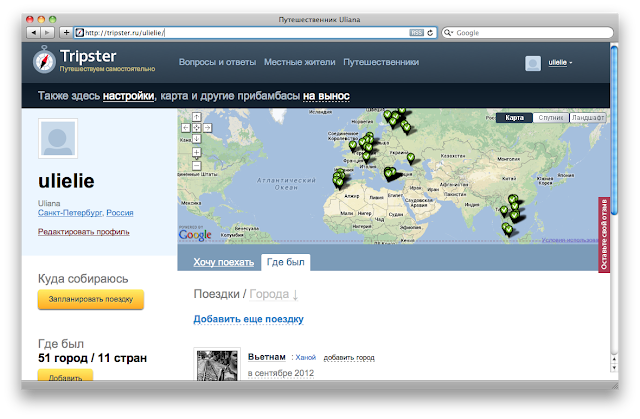The height and width of the screenshot is (419, 640).
Task: Open Местные жители menu
Action: (300, 62)
